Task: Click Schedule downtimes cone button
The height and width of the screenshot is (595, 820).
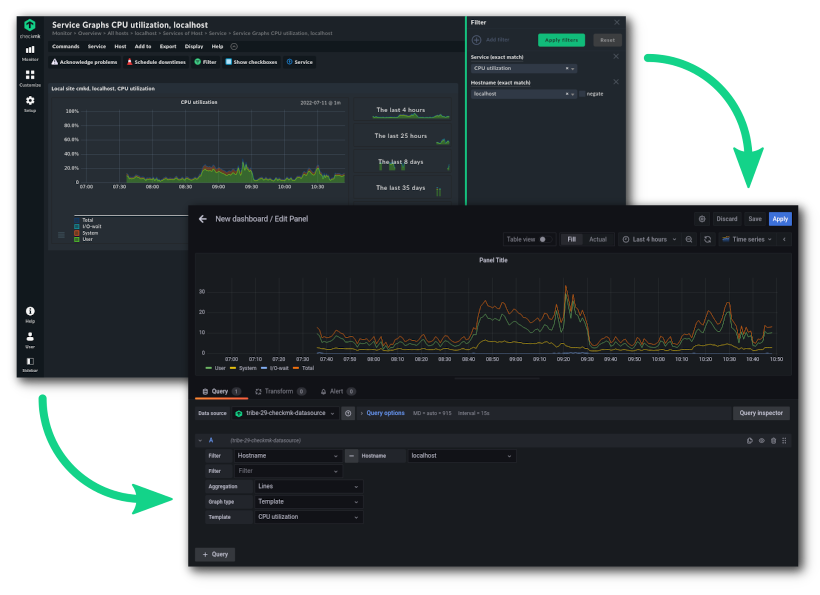Action: click(x=156, y=62)
